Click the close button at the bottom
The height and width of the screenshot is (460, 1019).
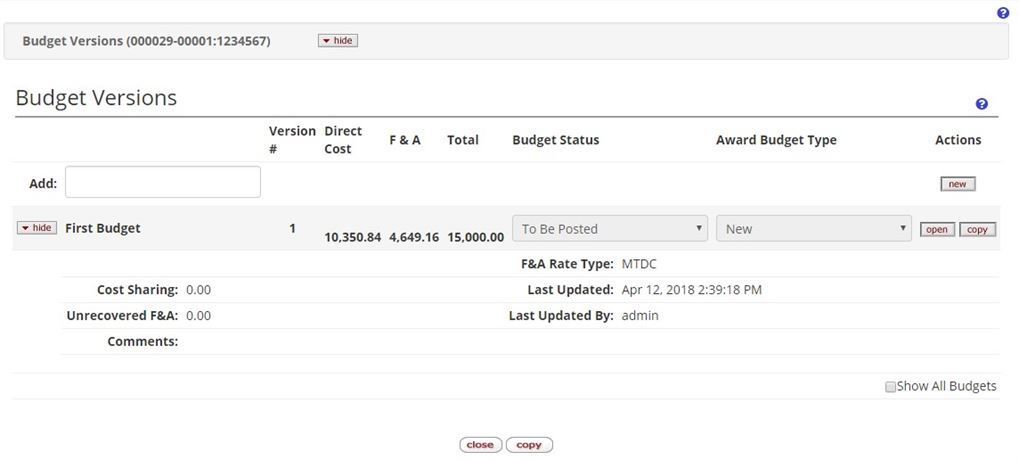click(x=480, y=445)
